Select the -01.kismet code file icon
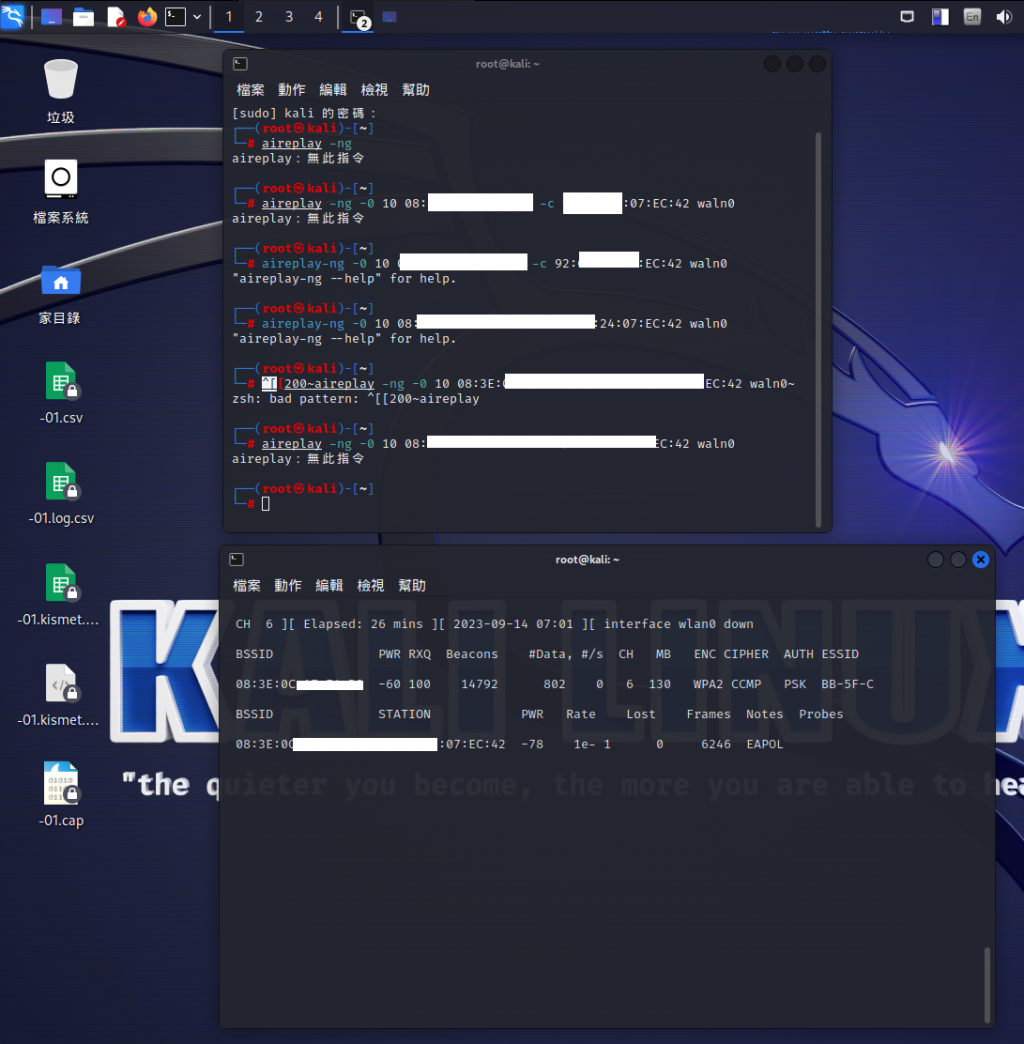1024x1044 pixels. click(59, 695)
